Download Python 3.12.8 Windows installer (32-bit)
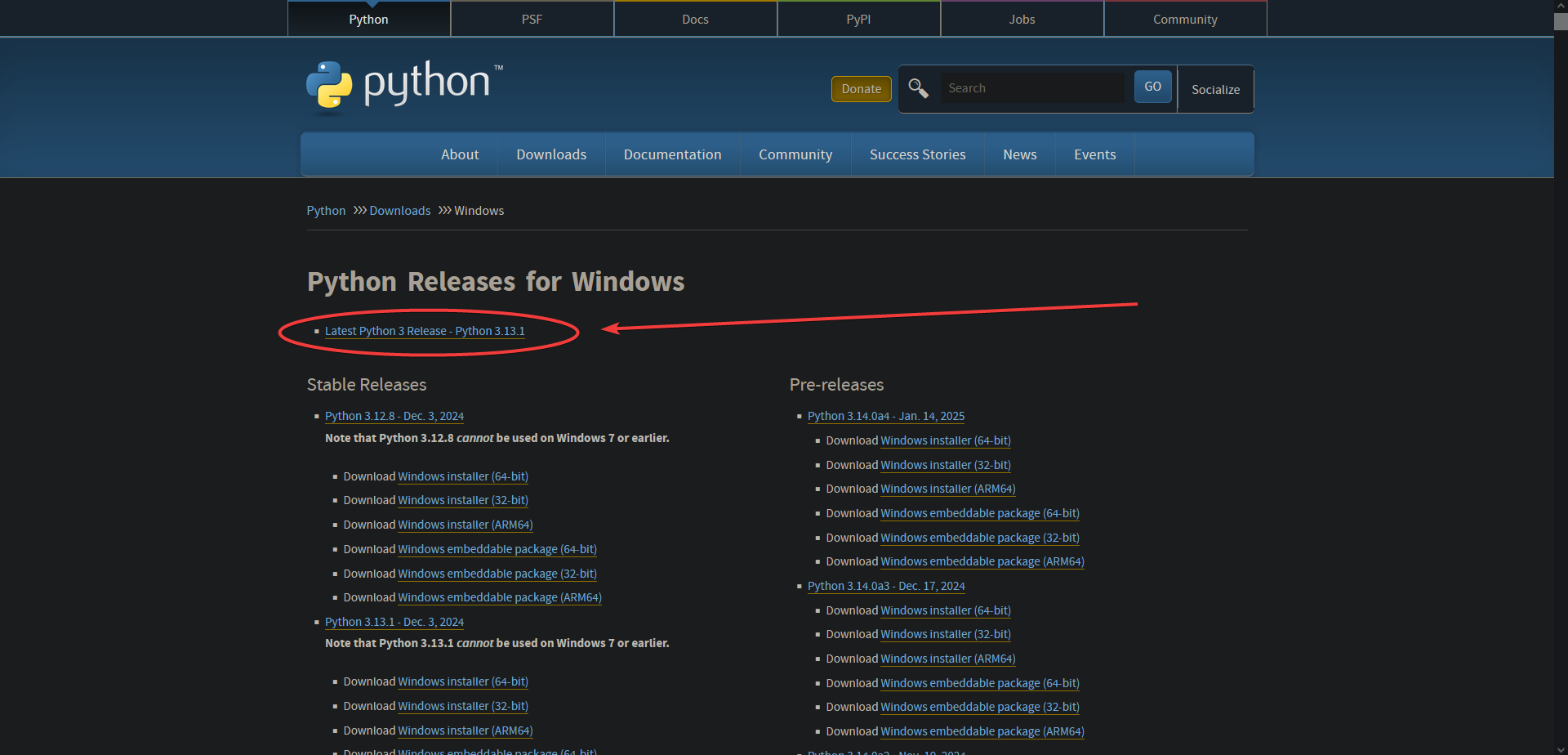The width and height of the screenshot is (1568, 755). [463, 500]
